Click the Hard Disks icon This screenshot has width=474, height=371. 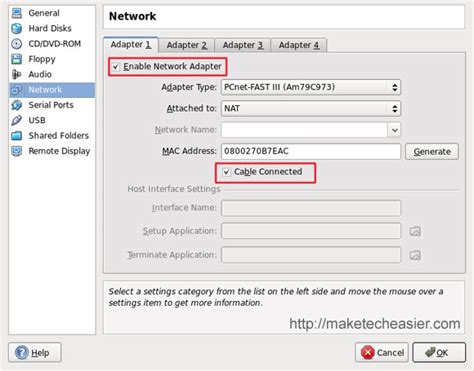[x=16, y=28]
